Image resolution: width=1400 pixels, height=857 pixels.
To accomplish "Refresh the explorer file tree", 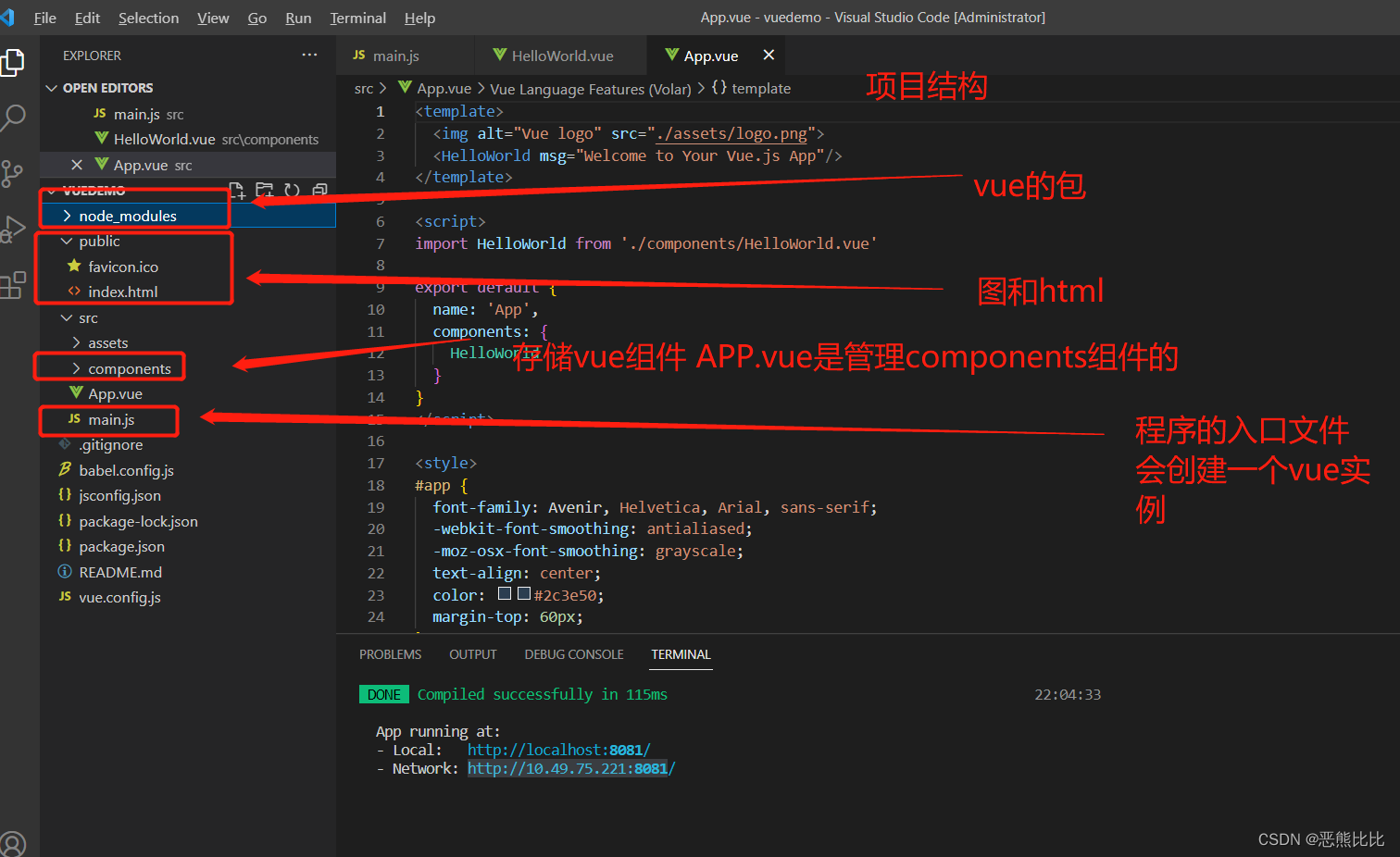I will (292, 191).
